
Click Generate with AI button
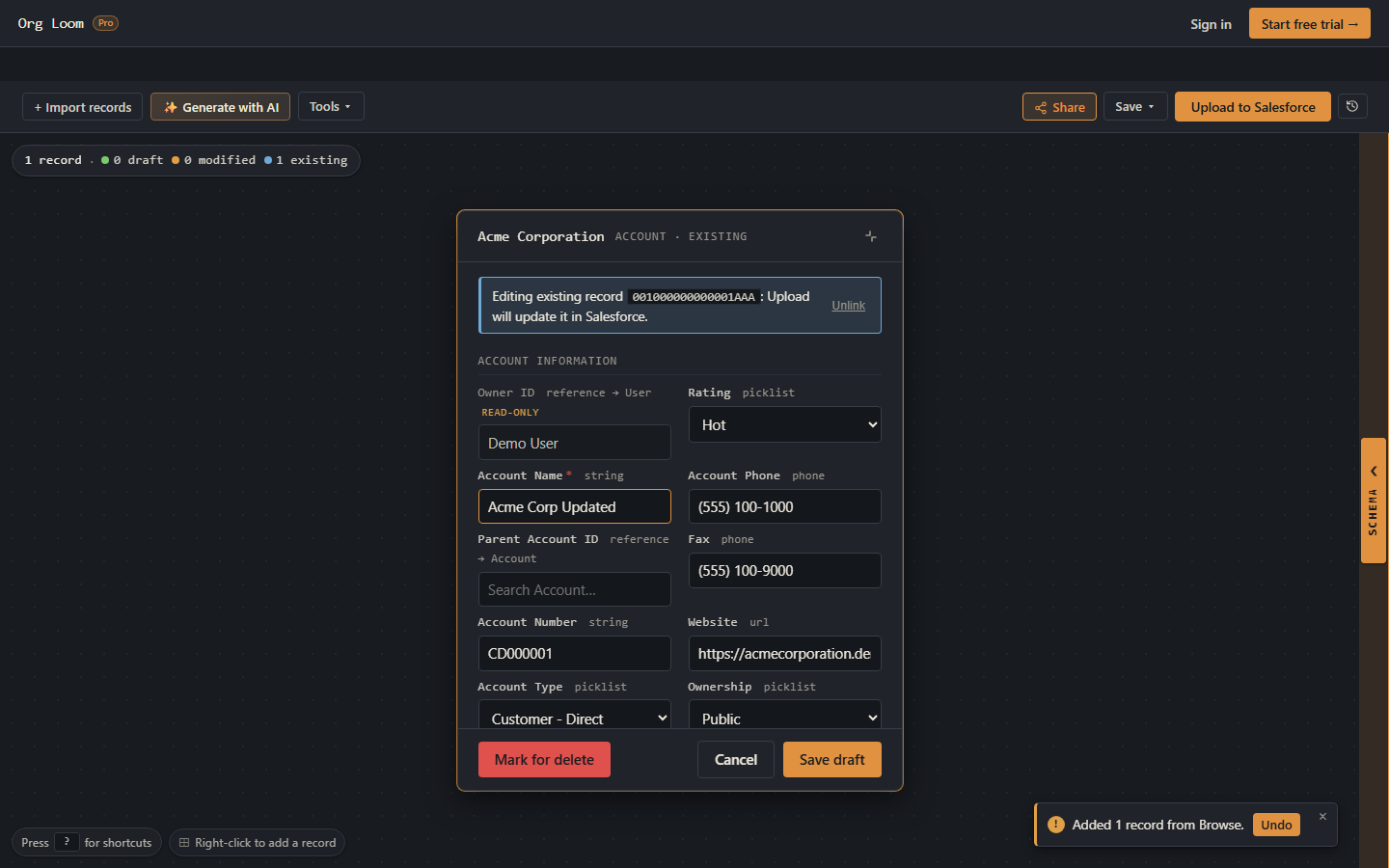[x=221, y=107]
